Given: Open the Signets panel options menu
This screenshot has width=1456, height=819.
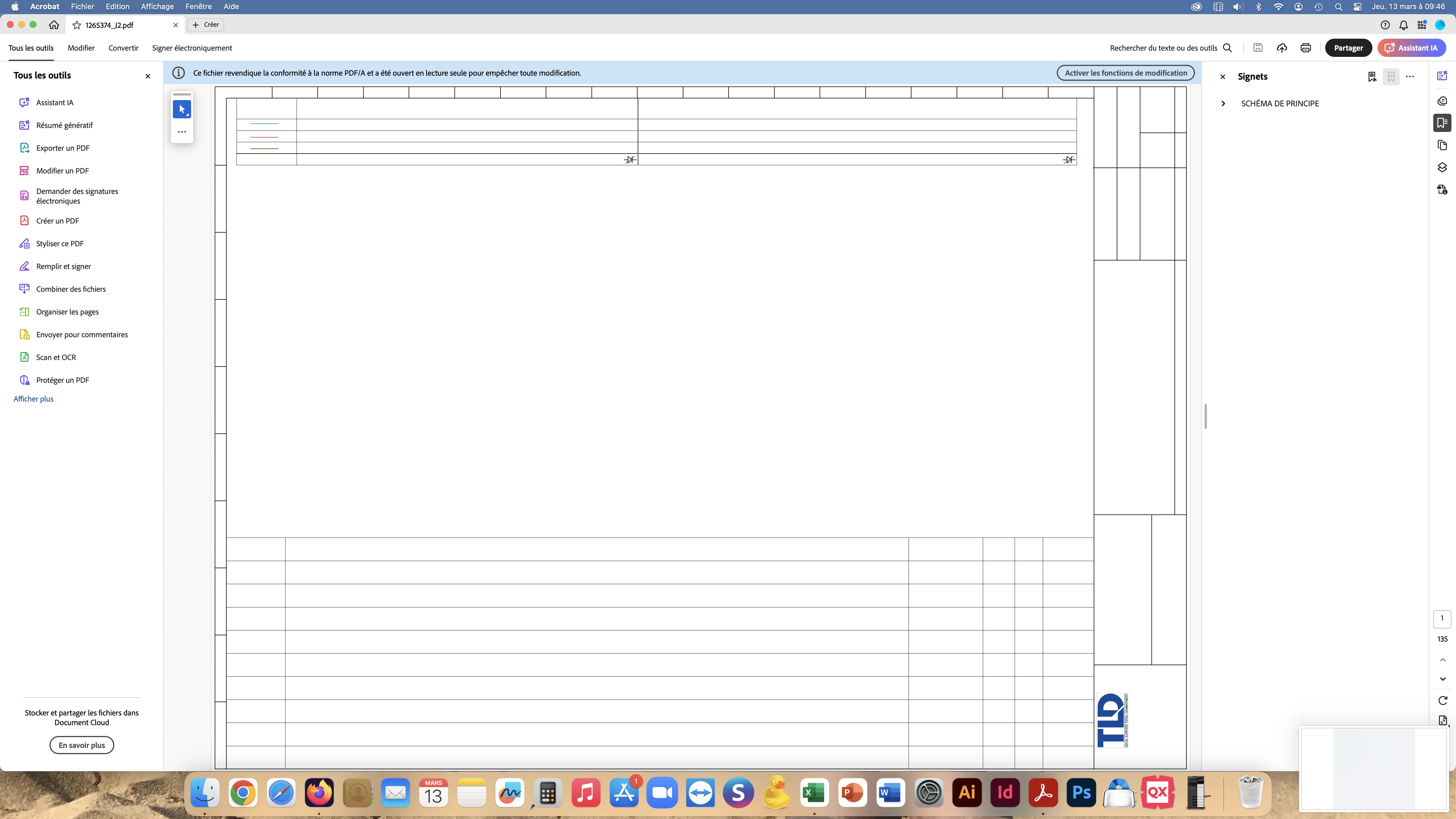Looking at the screenshot, I should tap(1410, 77).
